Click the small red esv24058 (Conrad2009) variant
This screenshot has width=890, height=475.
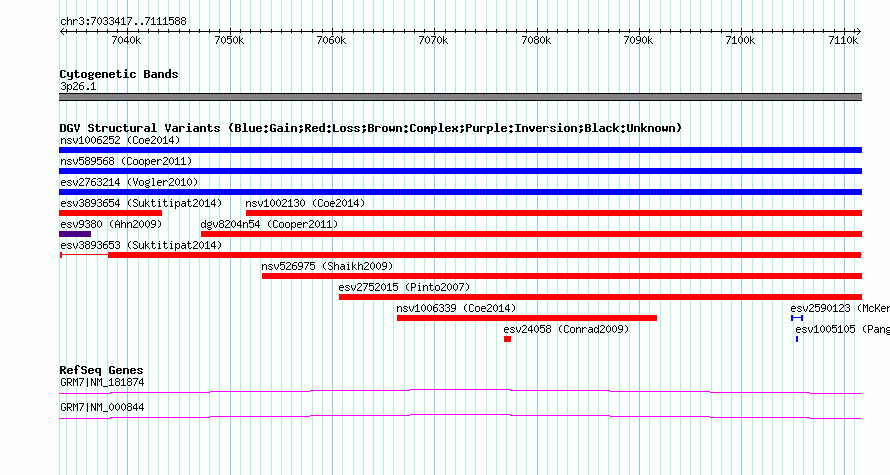(x=507, y=339)
